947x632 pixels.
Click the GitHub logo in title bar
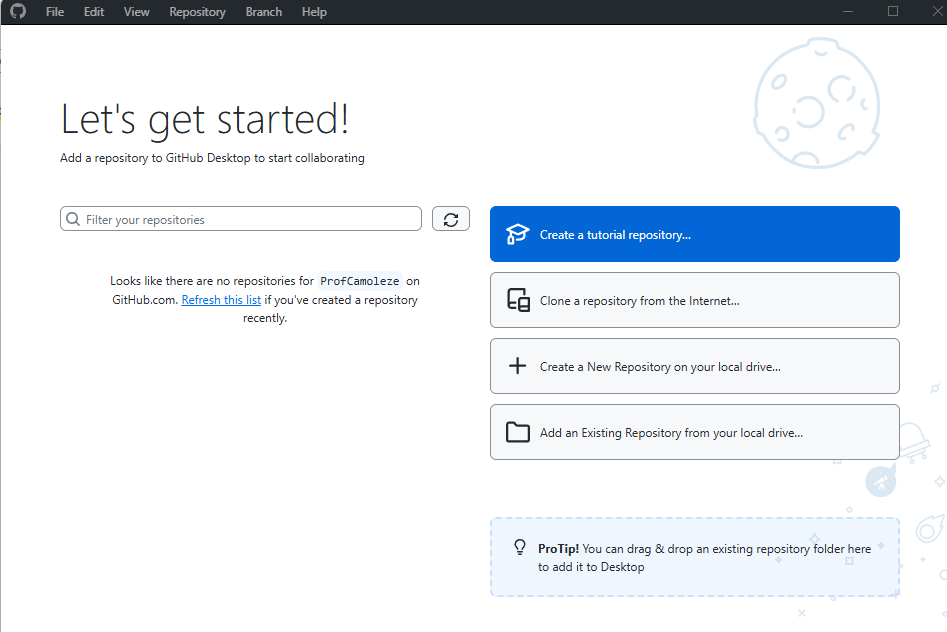(x=18, y=12)
